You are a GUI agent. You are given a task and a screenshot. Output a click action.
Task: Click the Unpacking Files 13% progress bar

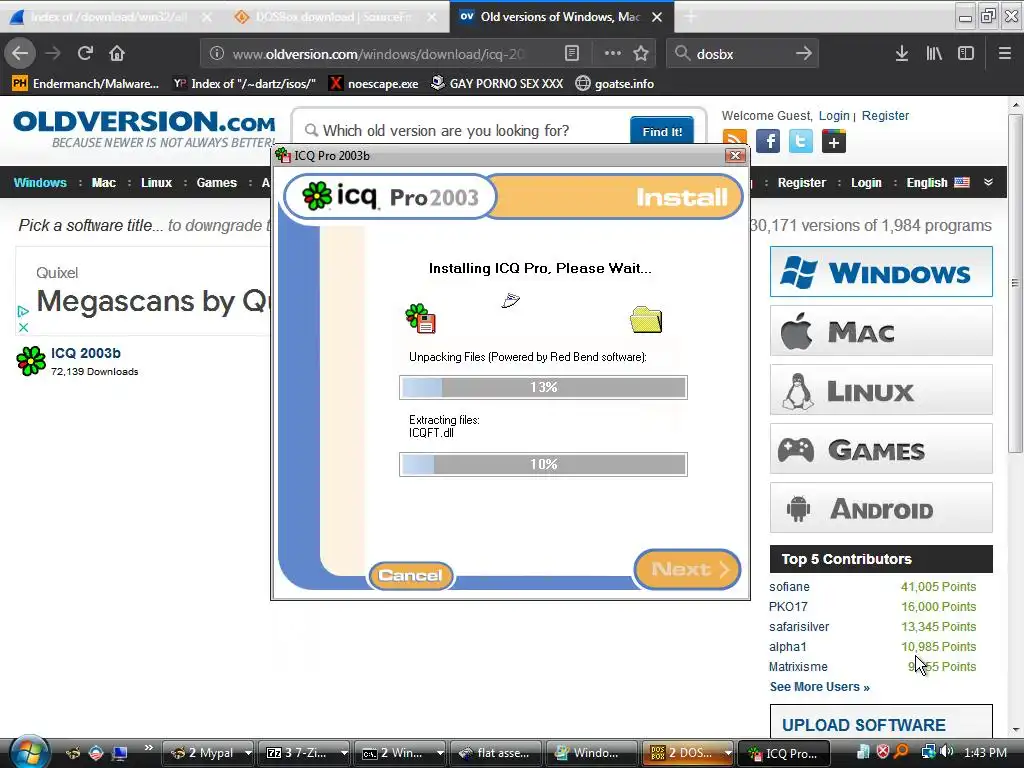543,387
